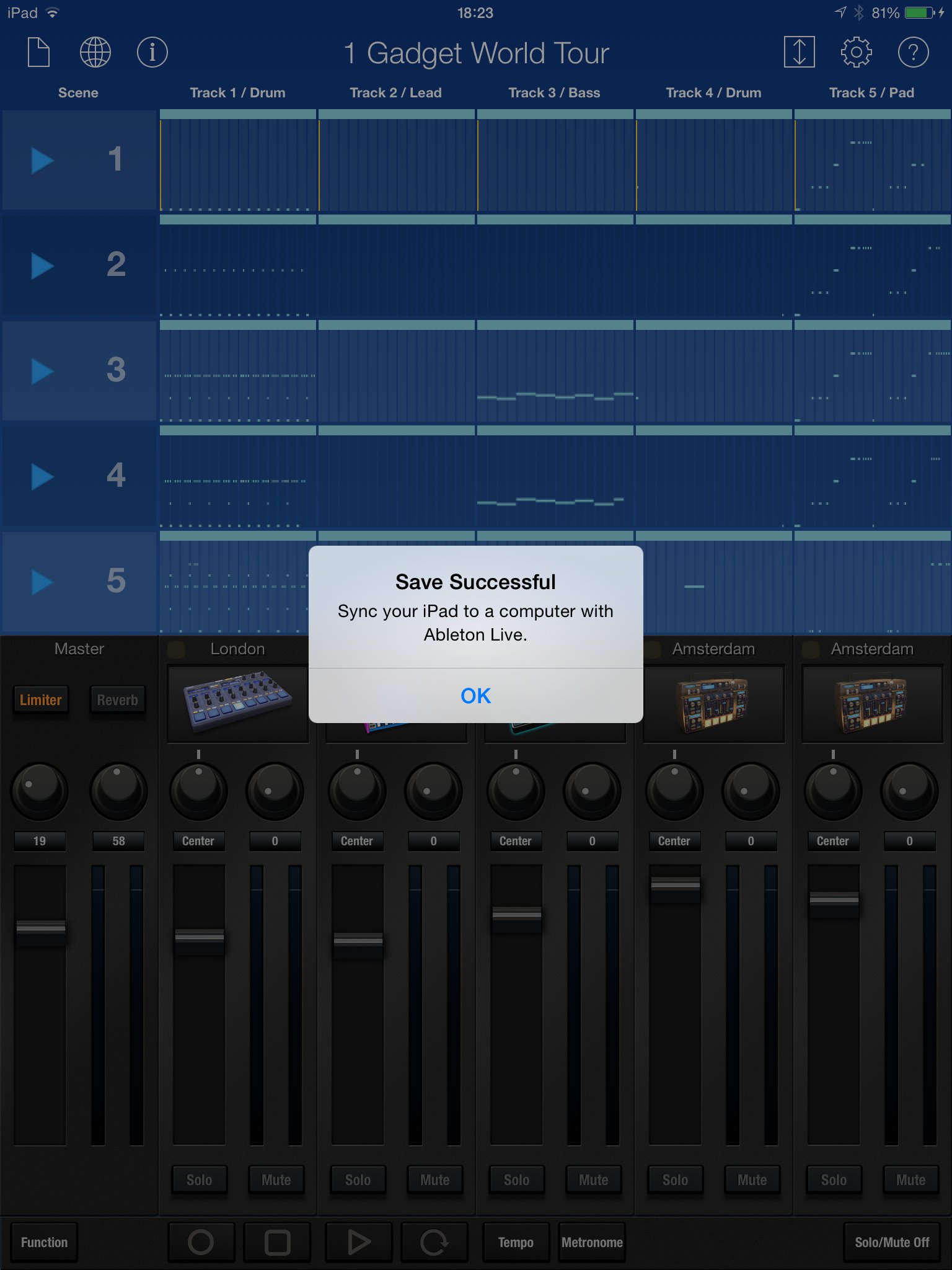The image size is (952, 1270).
Task: Mute Track 4 Amsterdam
Action: pos(752,1180)
